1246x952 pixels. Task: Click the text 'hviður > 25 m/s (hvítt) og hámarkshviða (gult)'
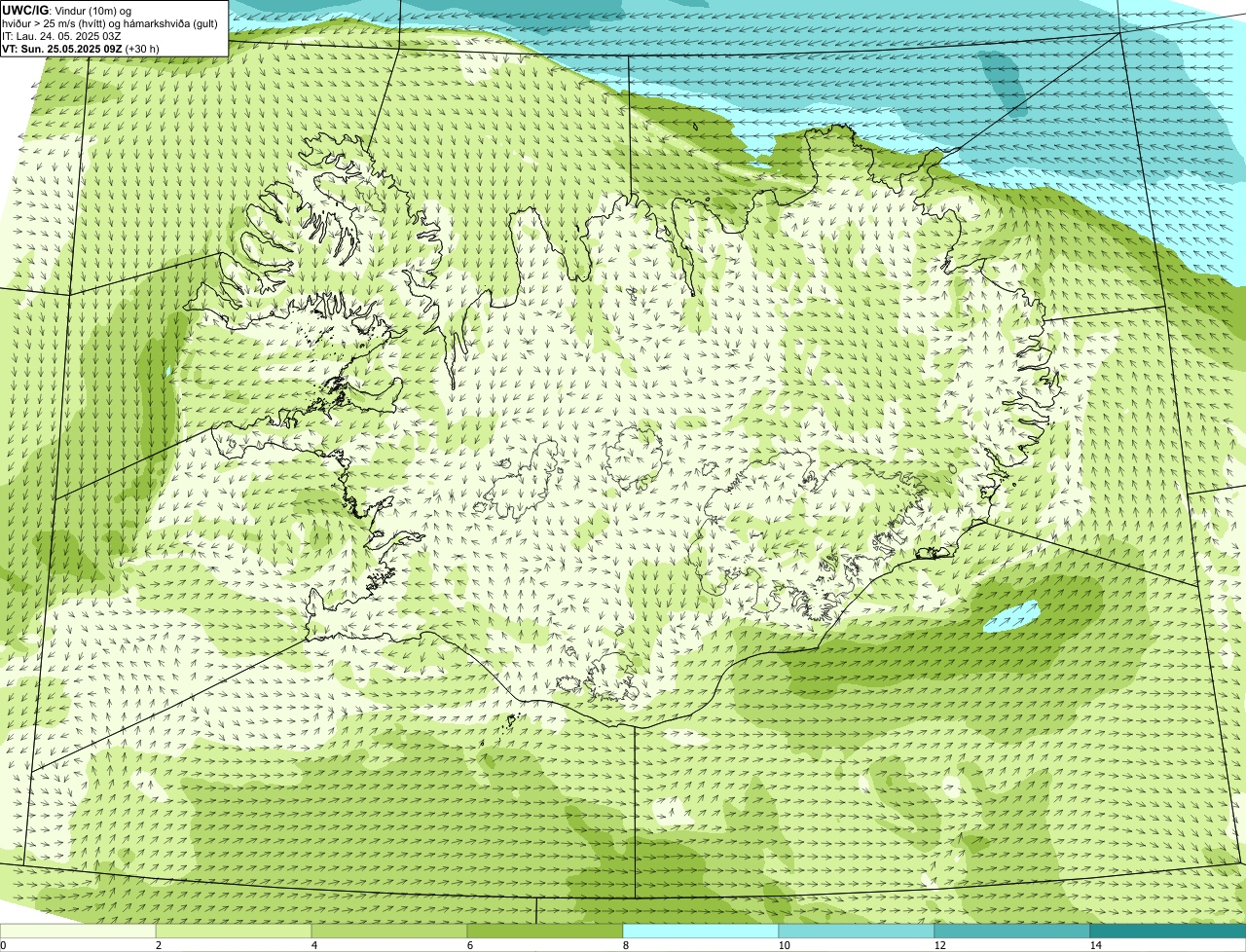pos(110,22)
